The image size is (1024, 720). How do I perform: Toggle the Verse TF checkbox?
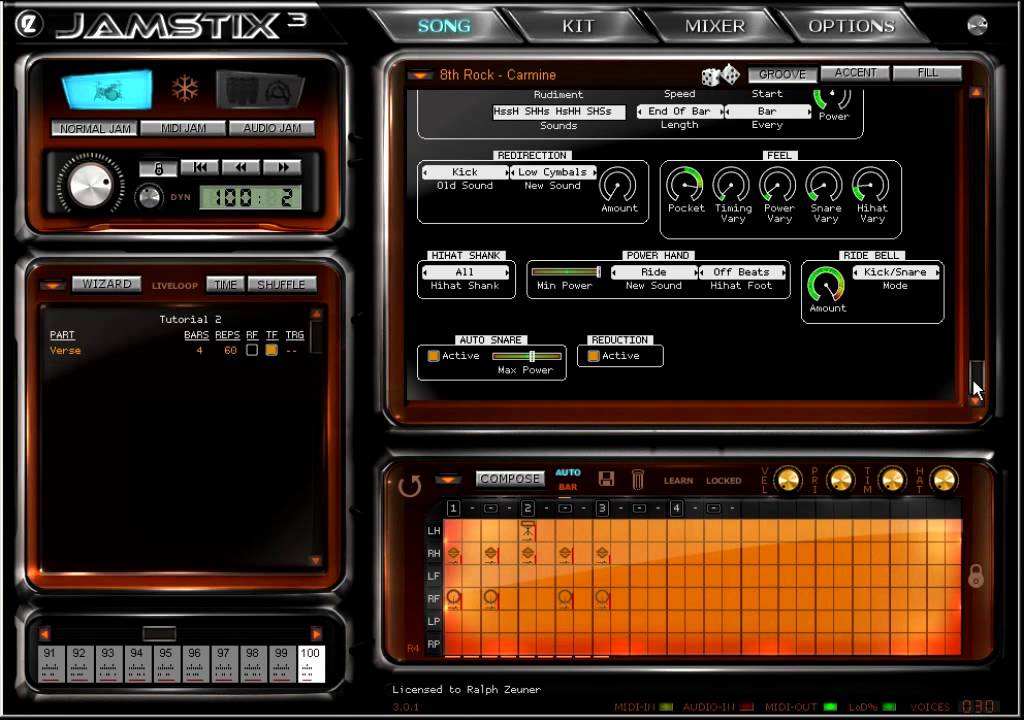tap(272, 350)
